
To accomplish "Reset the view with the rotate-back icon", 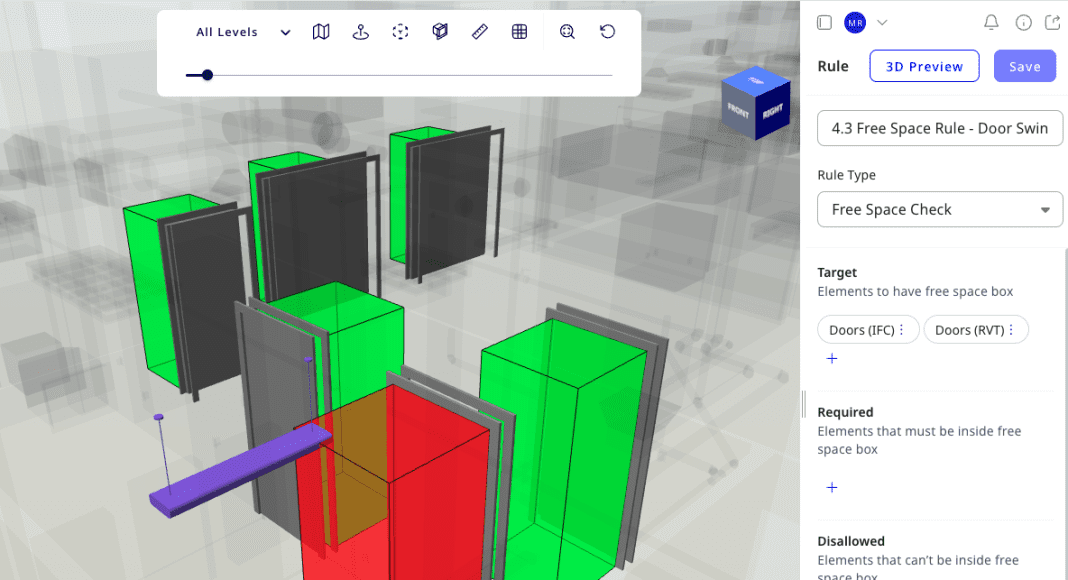I will click(607, 32).
